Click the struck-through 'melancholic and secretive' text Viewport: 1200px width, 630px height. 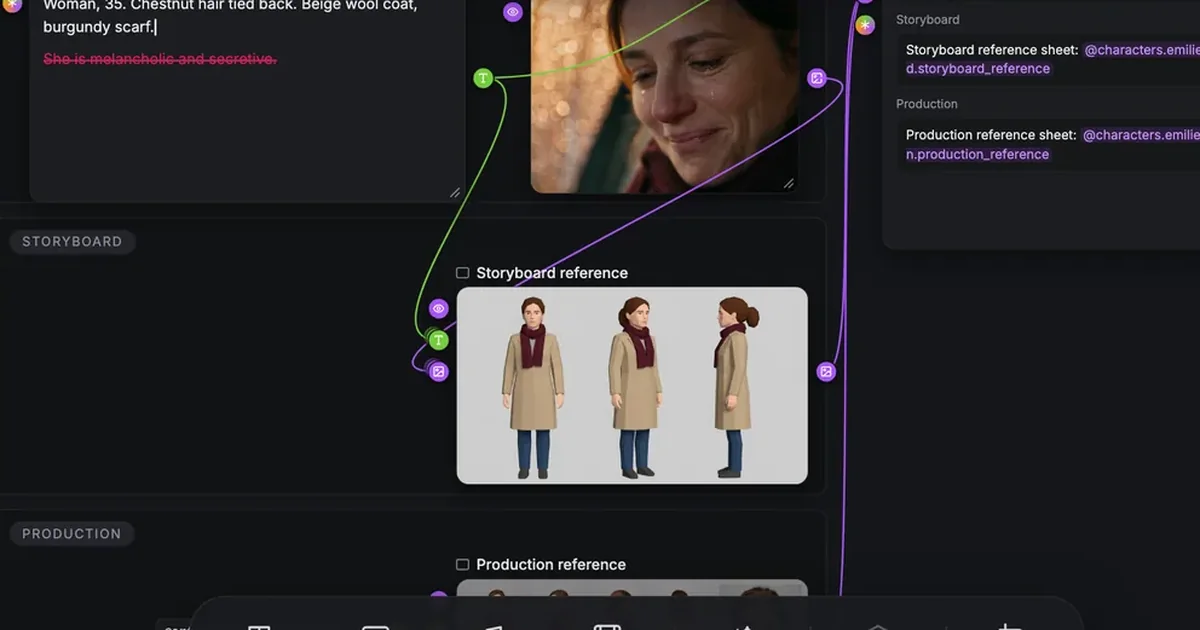(160, 59)
